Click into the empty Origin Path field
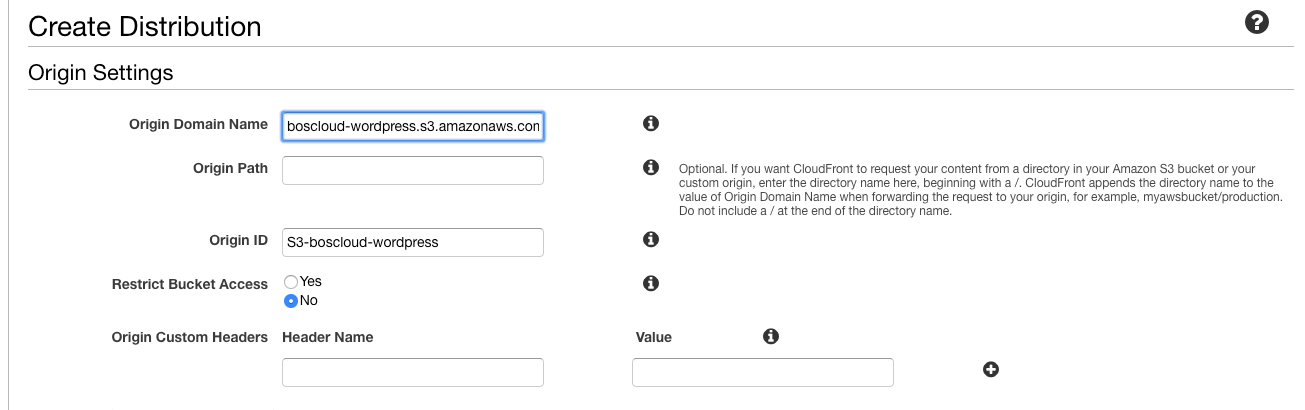This screenshot has height=410, width=1305. pyautogui.click(x=413, y=170)
